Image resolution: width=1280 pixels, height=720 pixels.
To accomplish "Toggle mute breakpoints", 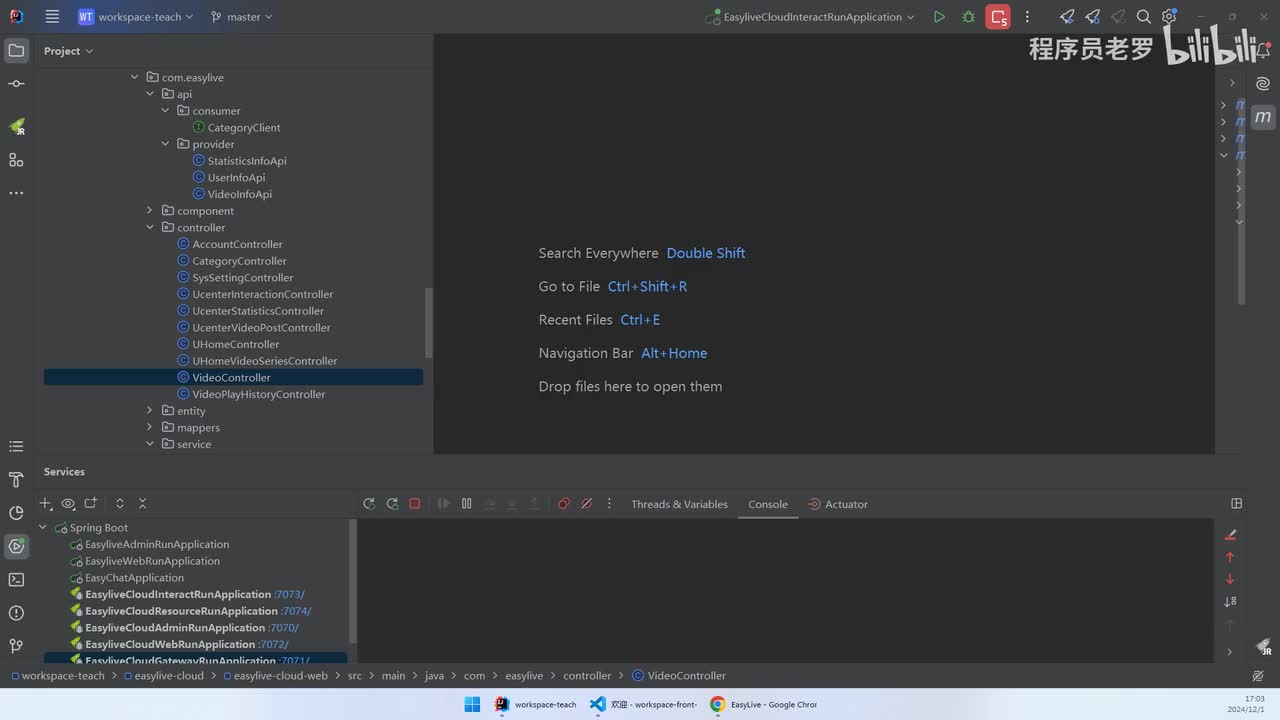I will click(x=587, y=504).
